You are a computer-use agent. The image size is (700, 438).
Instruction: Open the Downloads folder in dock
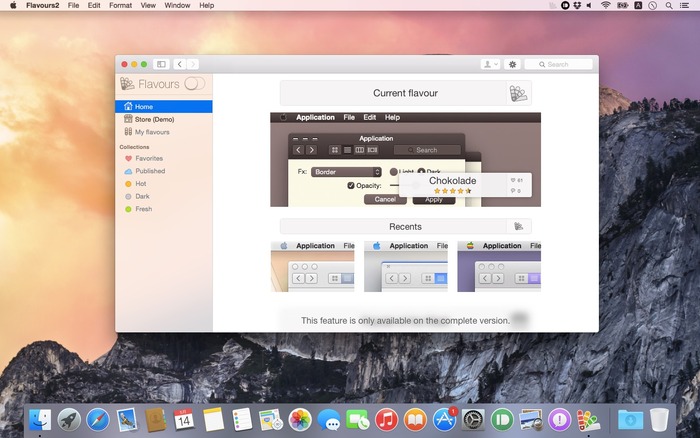[x=630, y=420]
